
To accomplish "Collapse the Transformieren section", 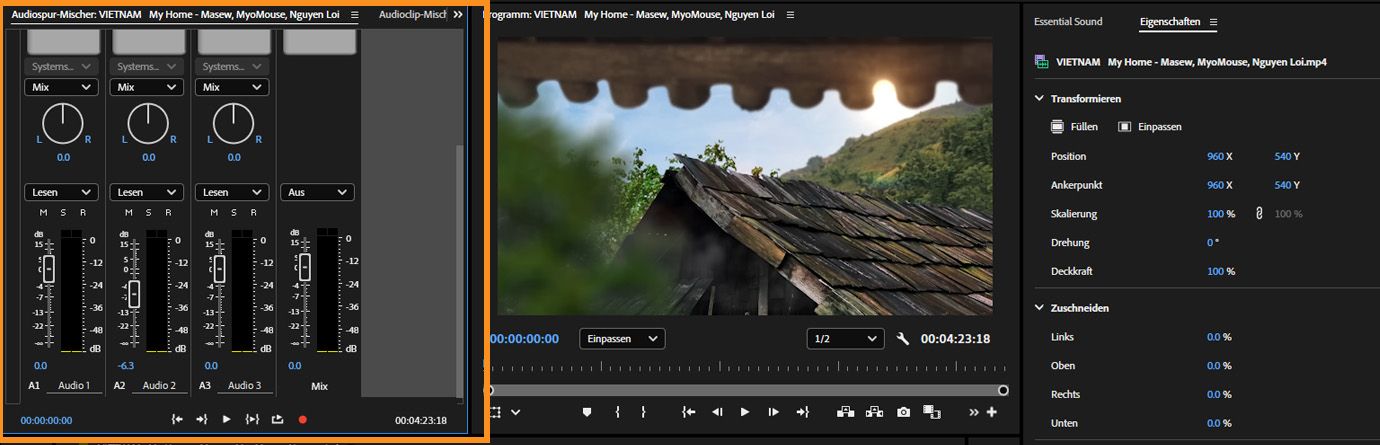I will (x=1039, y=99).
